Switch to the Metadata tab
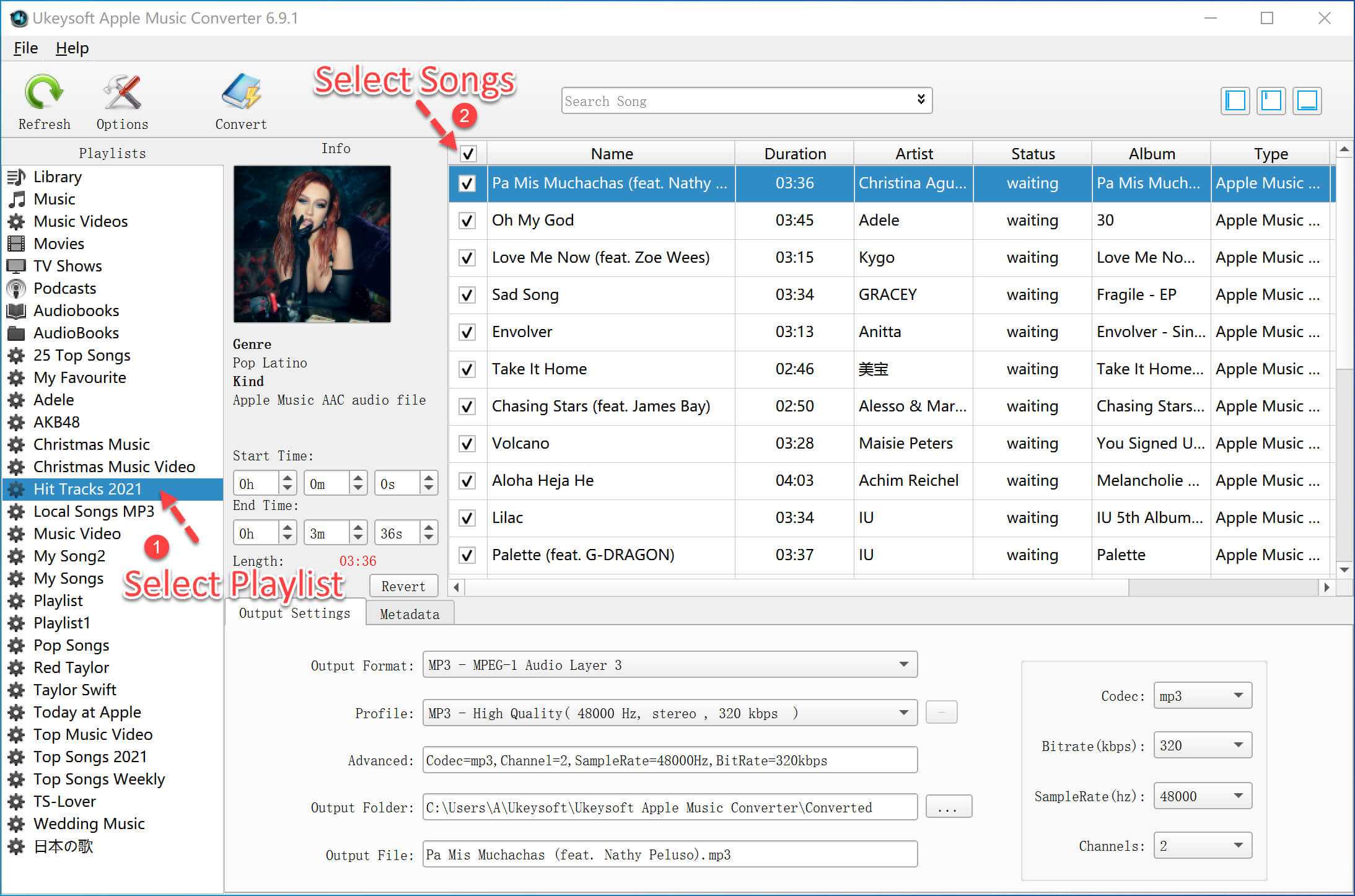This screenshot has height=896, width=1355. [x=410, y=613]
